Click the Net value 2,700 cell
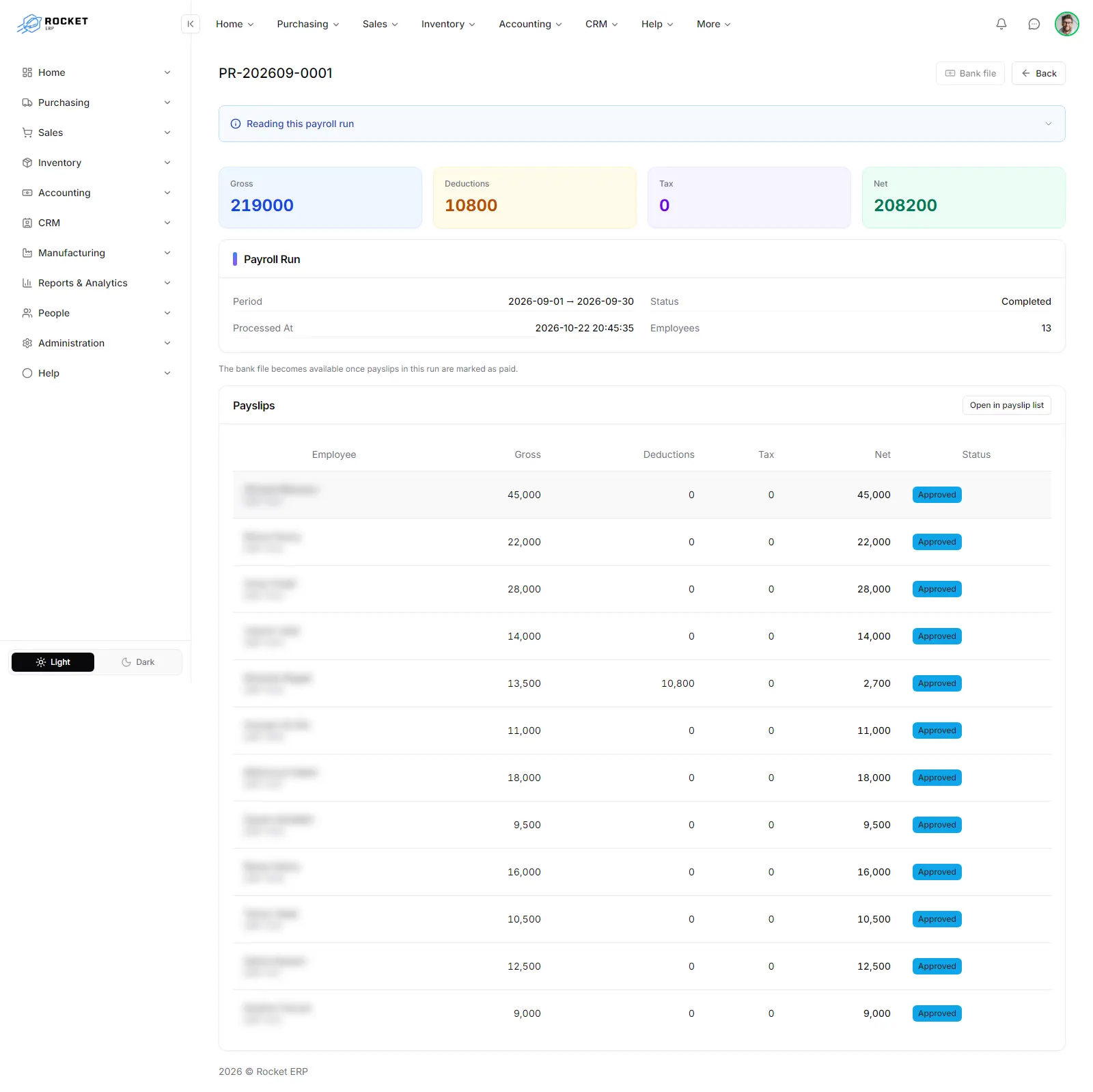 (877, 683)
